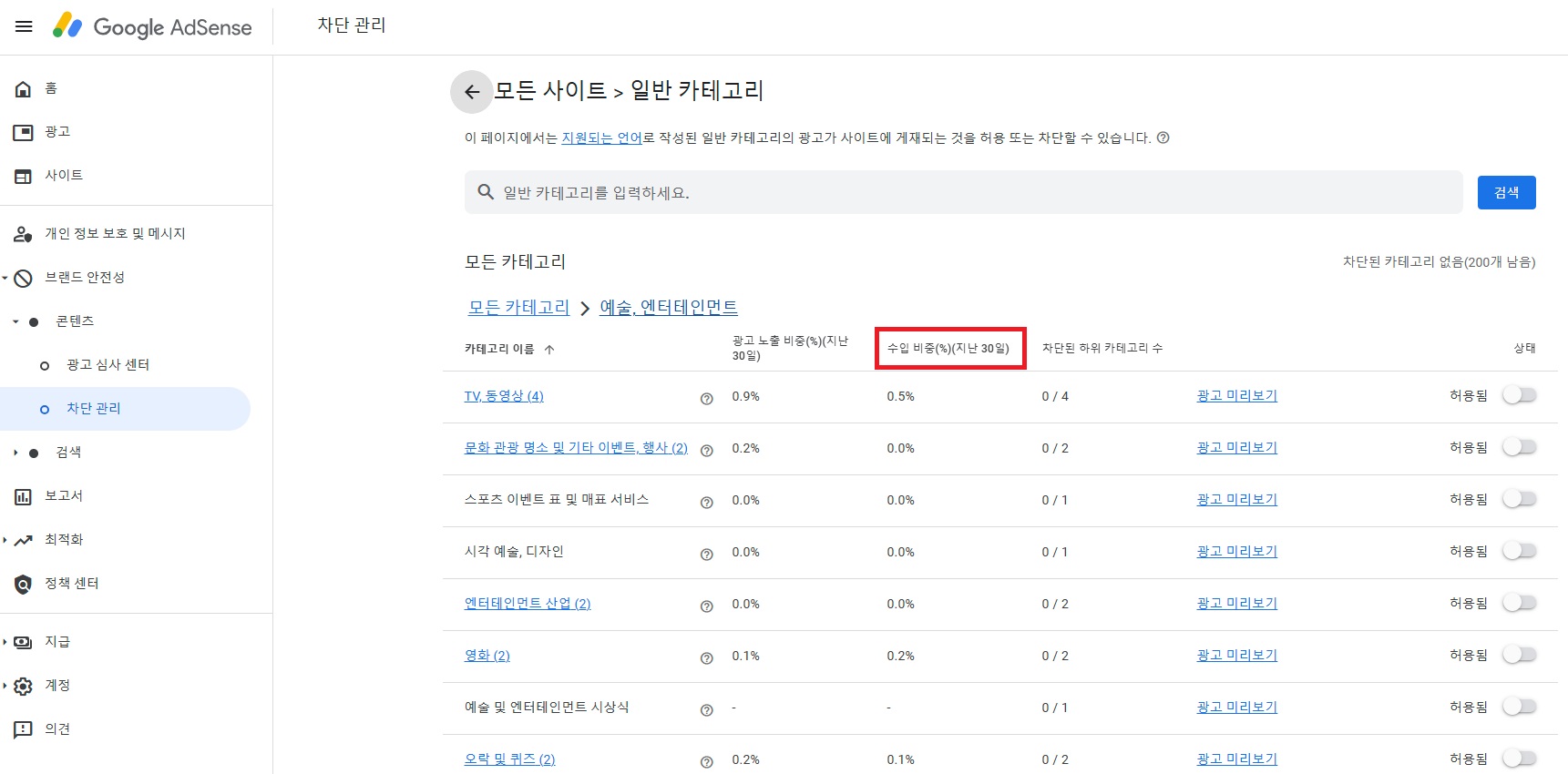Click help icon for 오락 및 퀴즈 row
The image size is (1568, 774).
coord(706,761)
